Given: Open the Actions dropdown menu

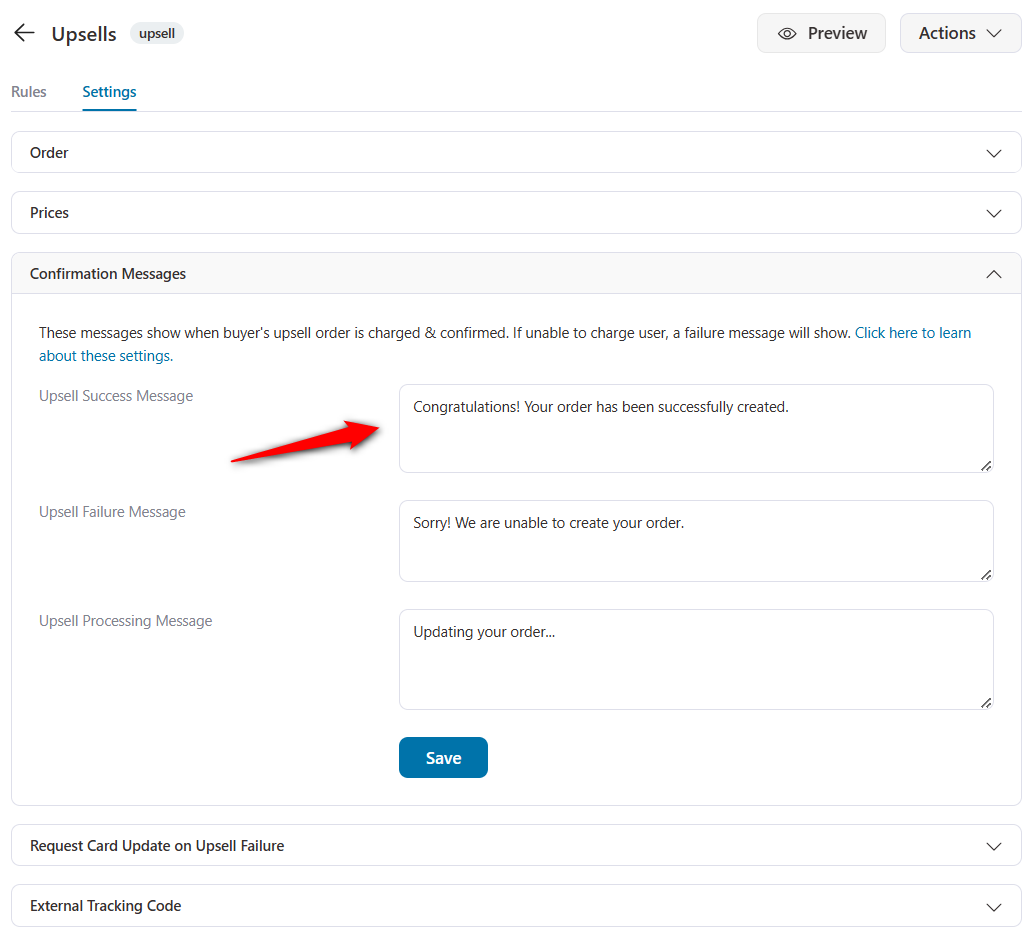Looking at the screenshot, I should 960,33.
